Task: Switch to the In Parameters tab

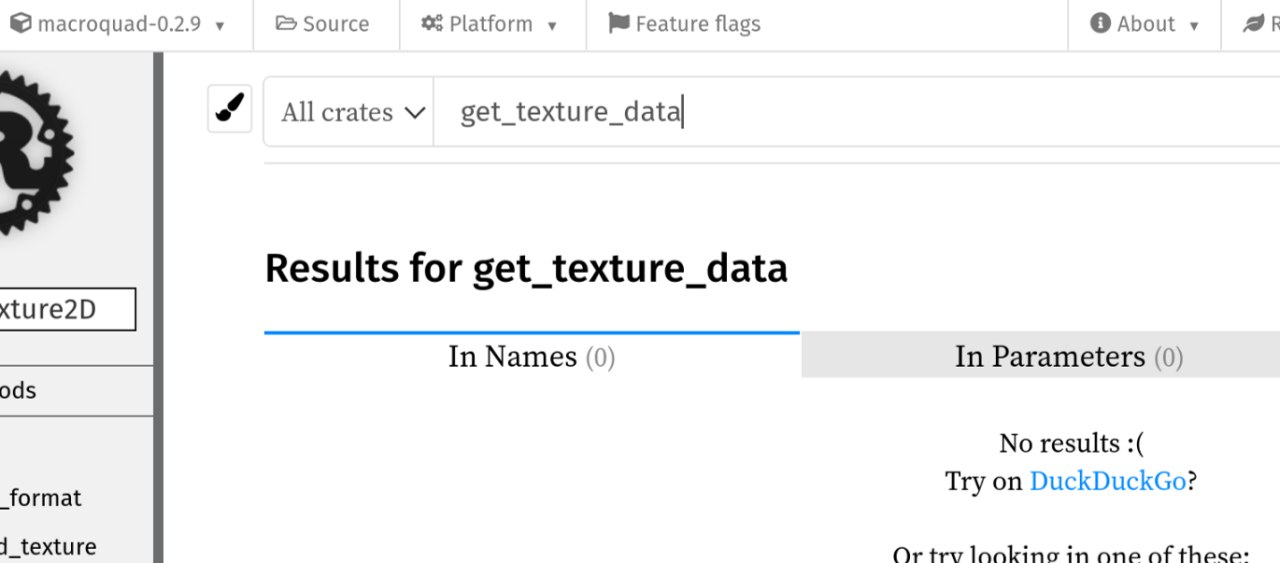Action: tap(1040, 356)
